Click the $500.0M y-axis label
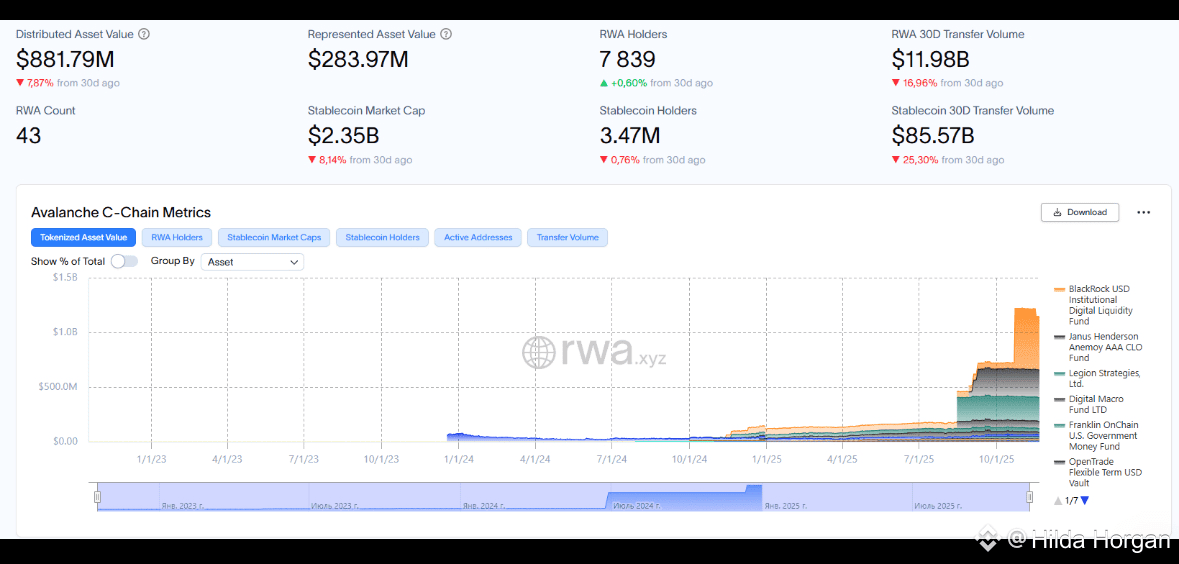Viewport: 1179px width, 564px height. [x=59, y=387]
